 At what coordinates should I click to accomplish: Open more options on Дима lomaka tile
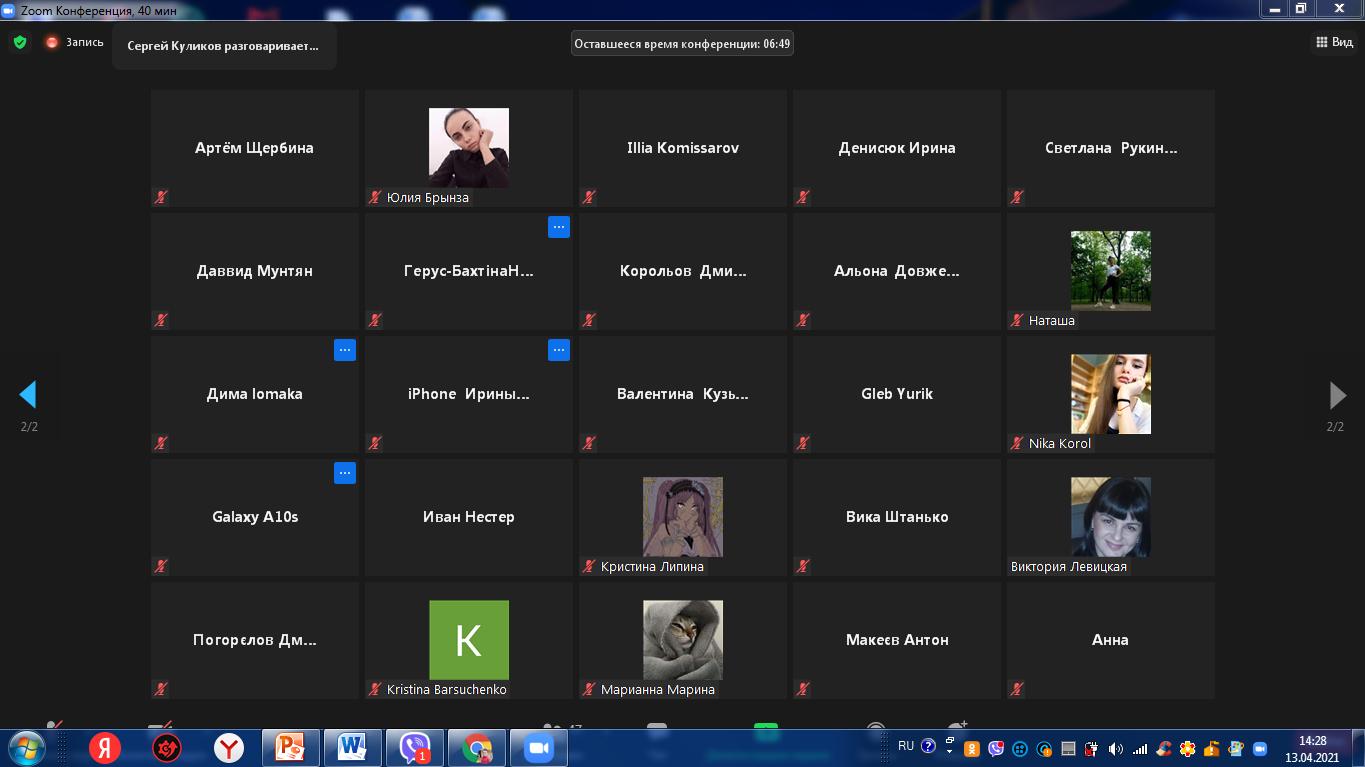(x=345, y=350)
